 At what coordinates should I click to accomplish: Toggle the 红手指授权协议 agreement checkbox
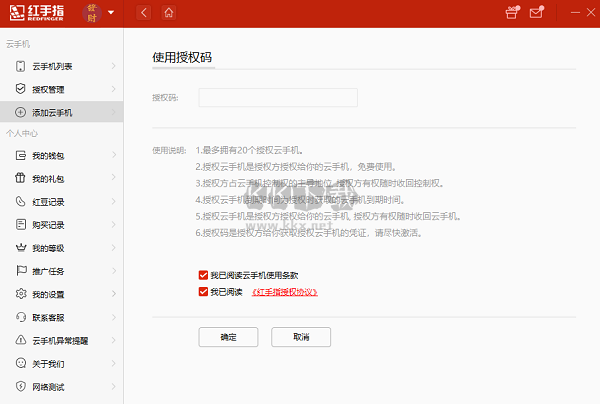pyautogui.click(x=203, y=292)
